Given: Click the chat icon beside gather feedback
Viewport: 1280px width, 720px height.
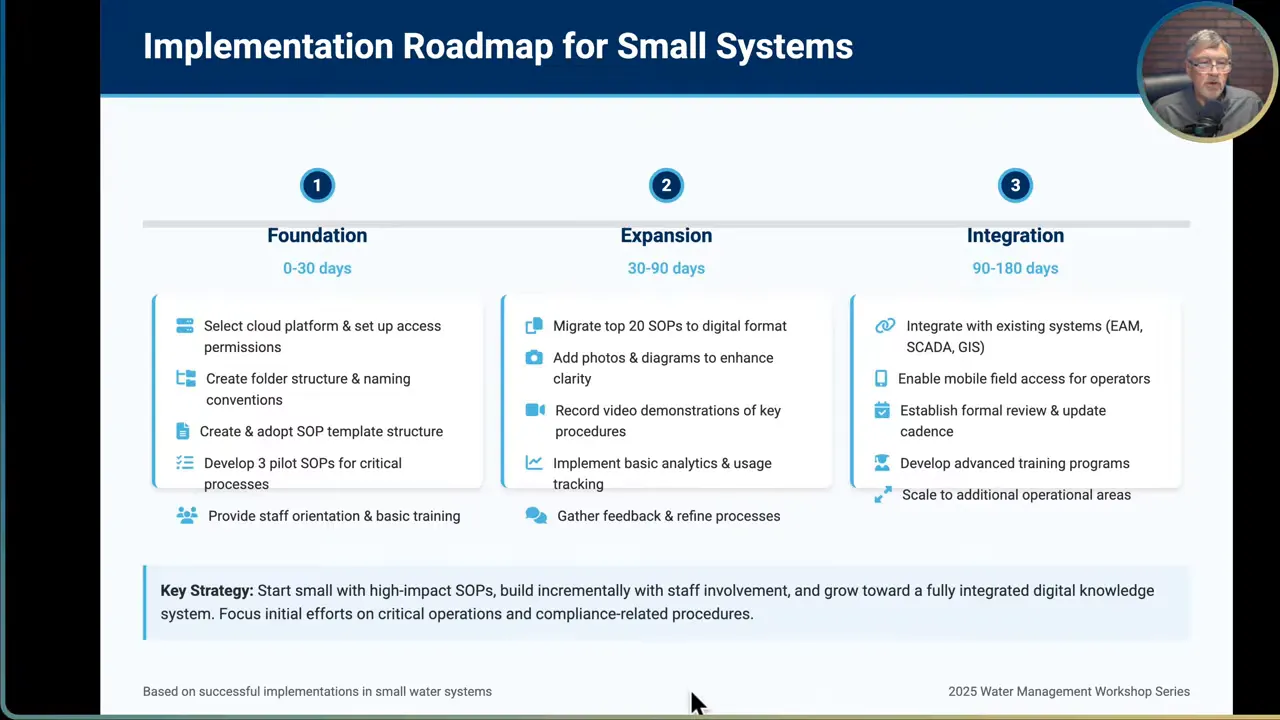Looking at the screenshot, I should click(536, 514).
